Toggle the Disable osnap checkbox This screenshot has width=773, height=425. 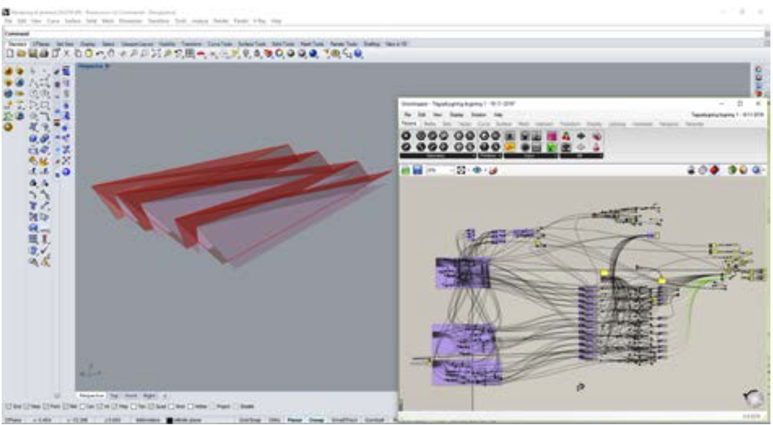coord(237,407)
